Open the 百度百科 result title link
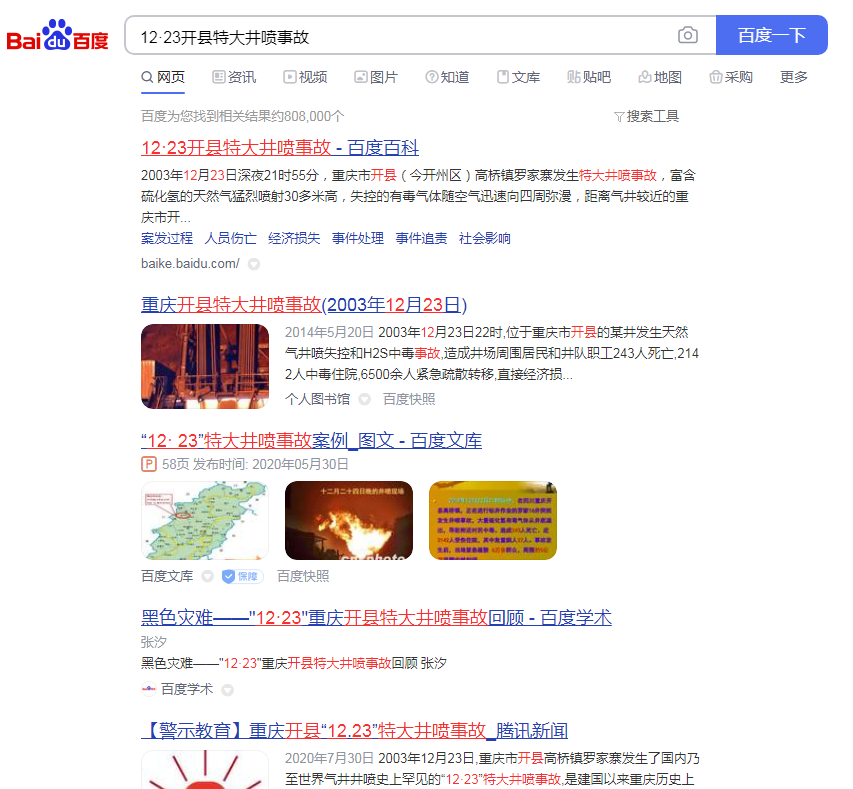Viewport: 853px width, 789px height. pos(280,148)
